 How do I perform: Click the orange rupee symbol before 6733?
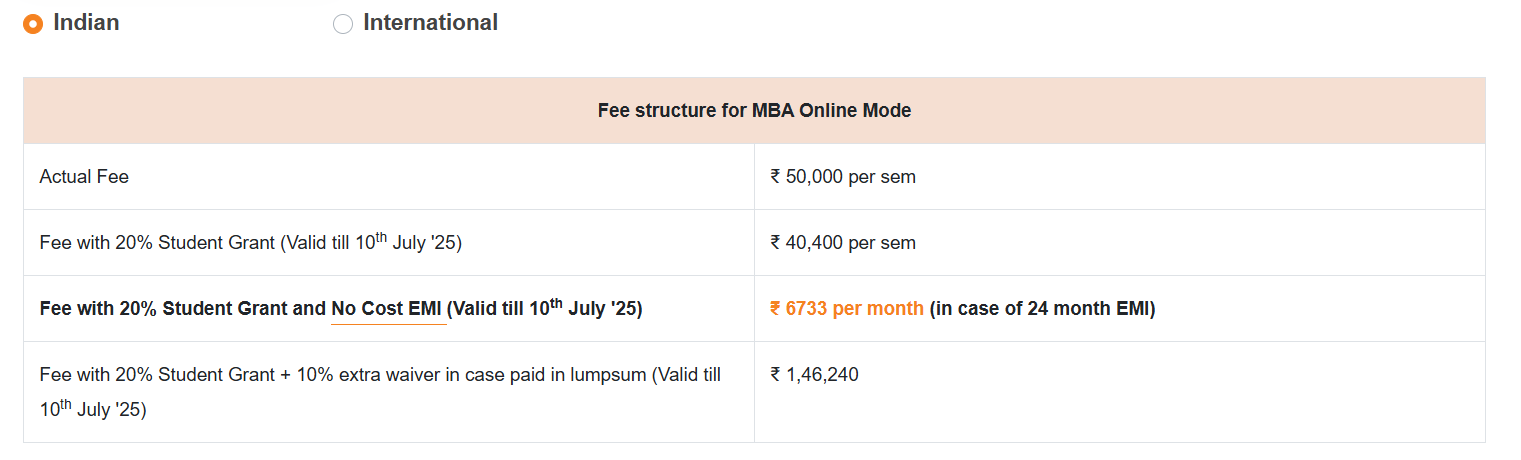coord(775,309)
